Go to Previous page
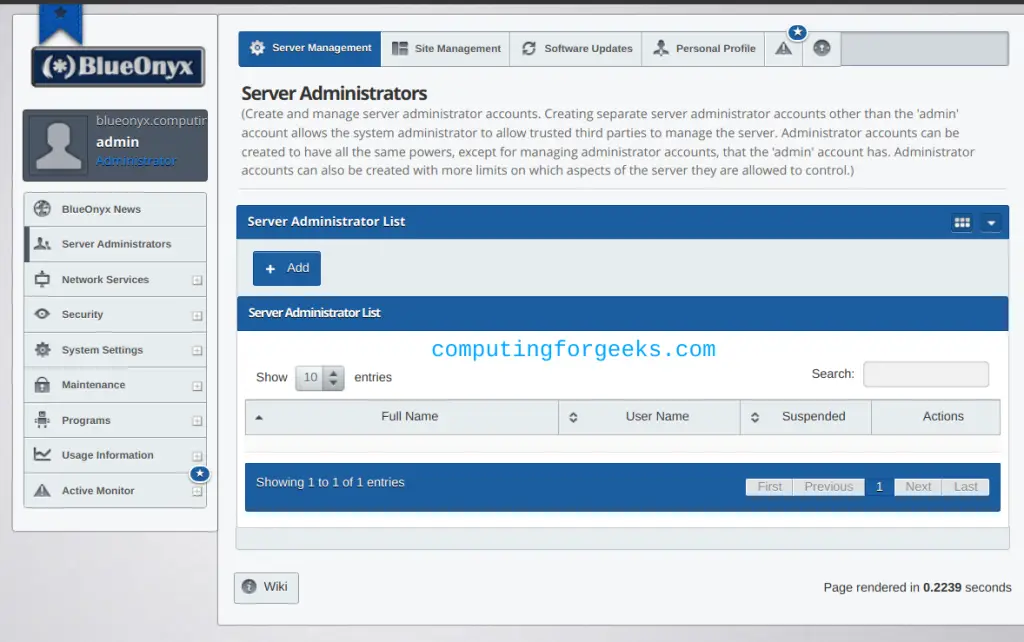Image resolution: width=1024 pixels, height=642 pixels. point(829,487)
